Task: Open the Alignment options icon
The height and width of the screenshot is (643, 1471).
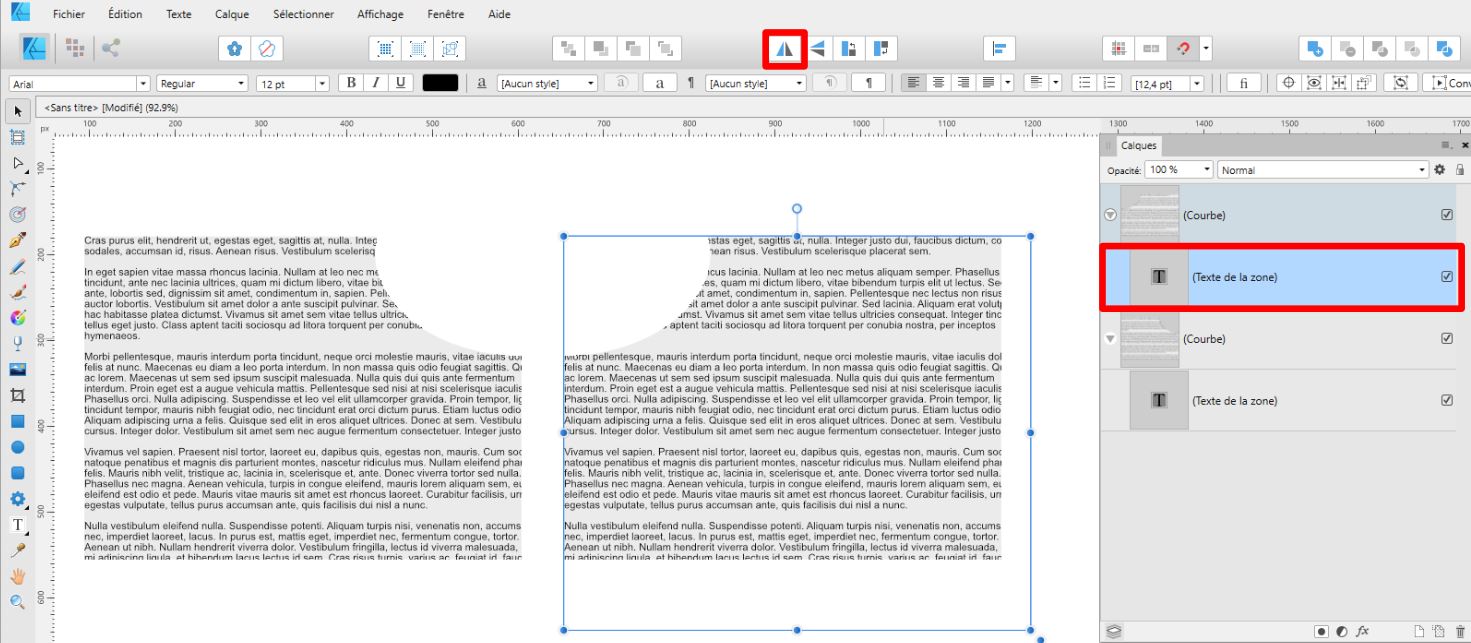Action: point(997,49)
